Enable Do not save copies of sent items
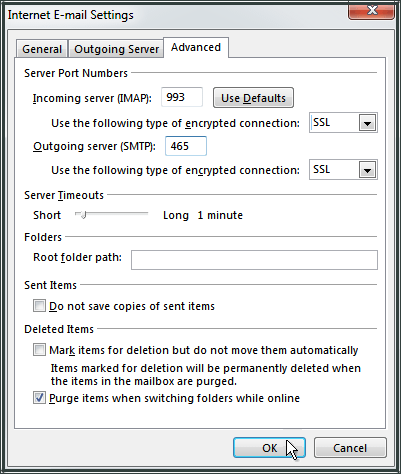Screen dimensions: 401x475 click(x=39, y=306)
